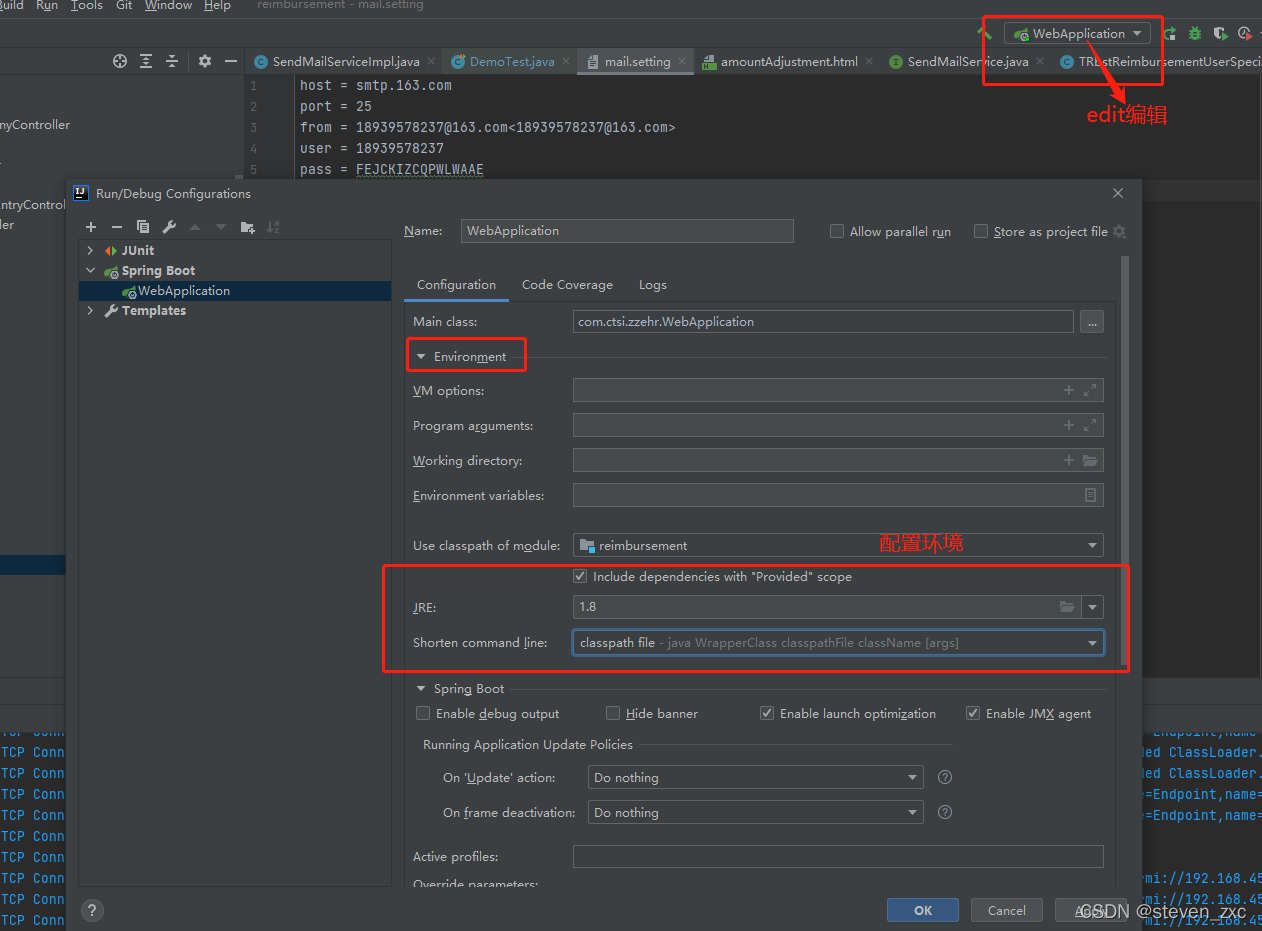The image size is (1262, 931).
Task: Expand all icon in Project panel toolbar
Action: click(146, 61)
